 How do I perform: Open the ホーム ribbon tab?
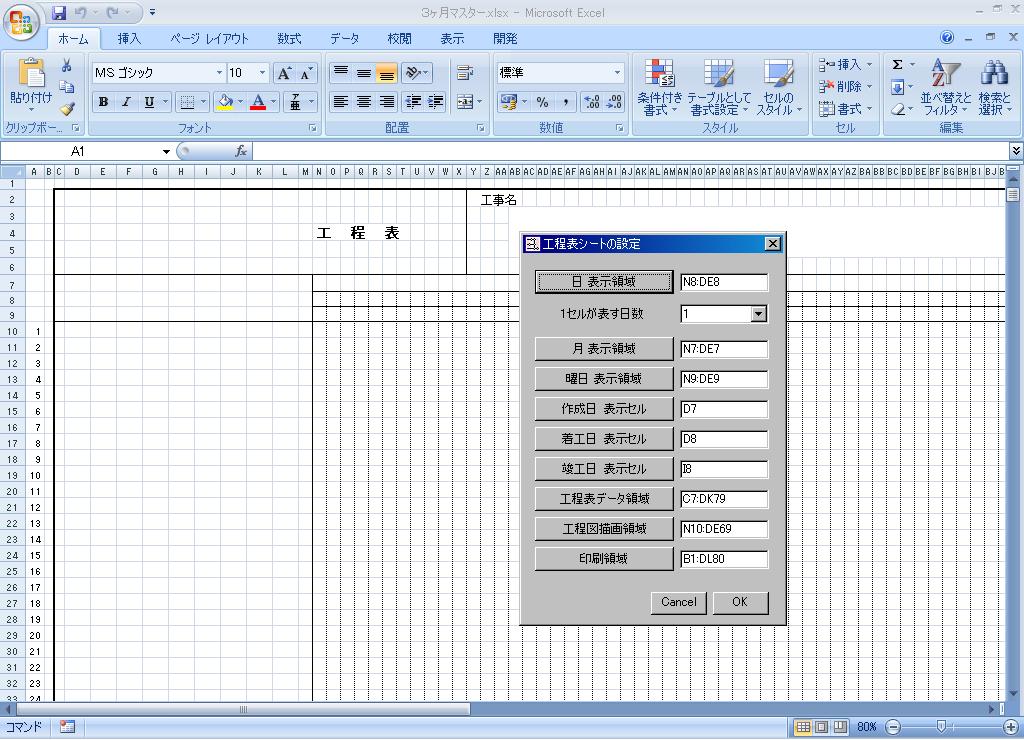click(x=73, y=39)
